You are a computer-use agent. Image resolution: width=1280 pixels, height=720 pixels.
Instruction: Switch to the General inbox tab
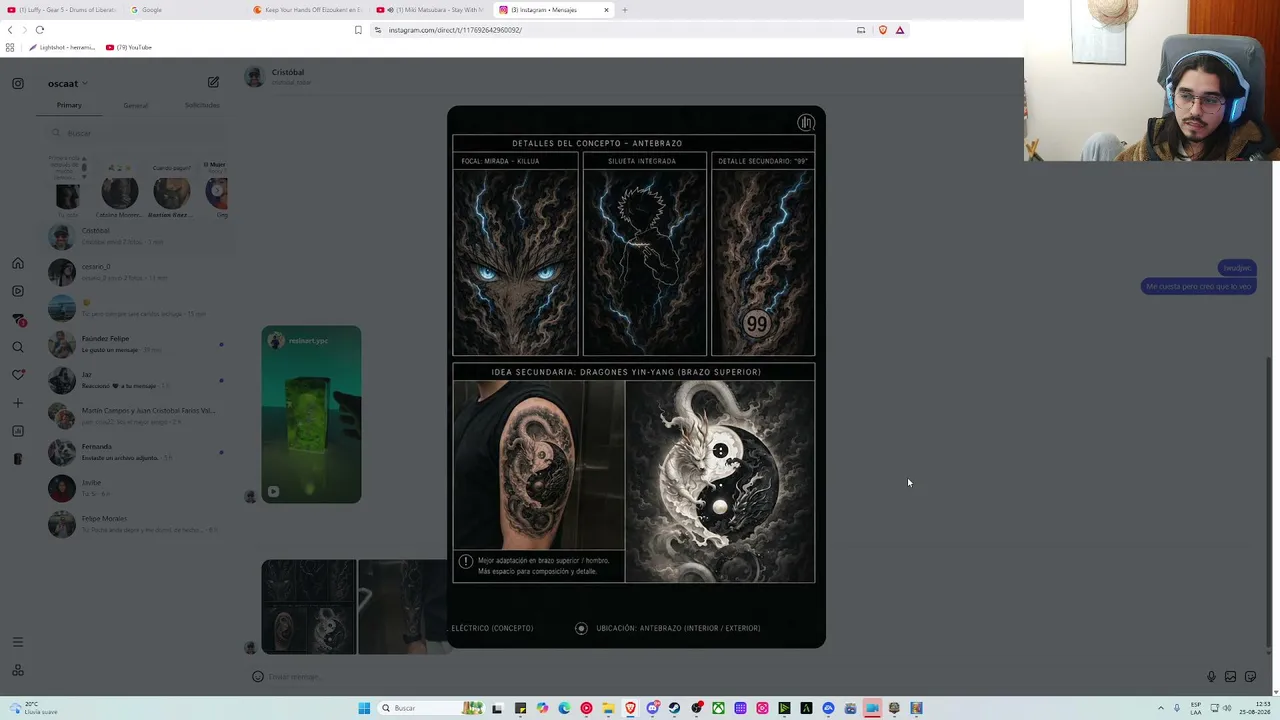click(x=135, y=105)
